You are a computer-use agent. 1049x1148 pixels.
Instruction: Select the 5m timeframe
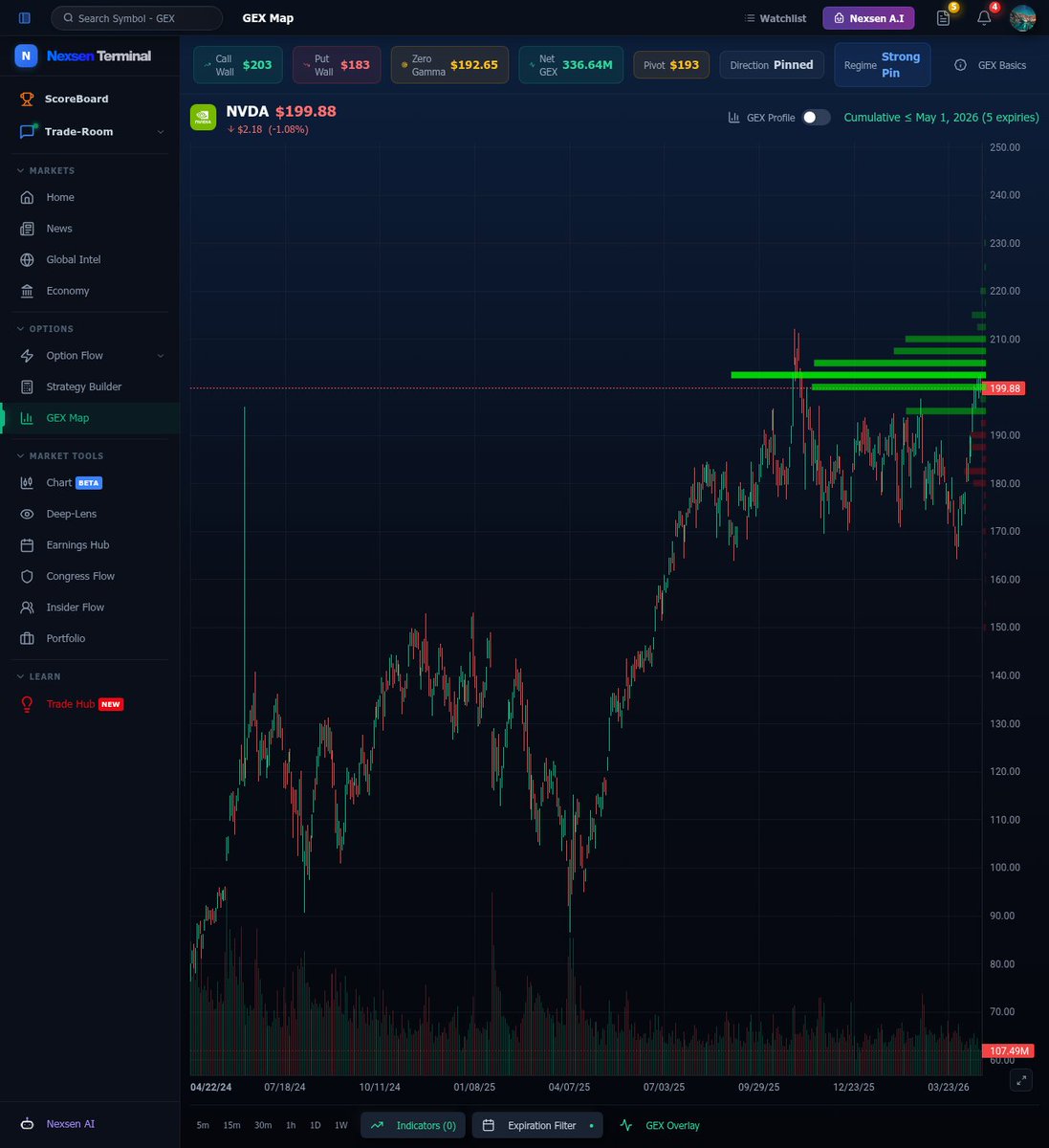tap(203, 1125)
